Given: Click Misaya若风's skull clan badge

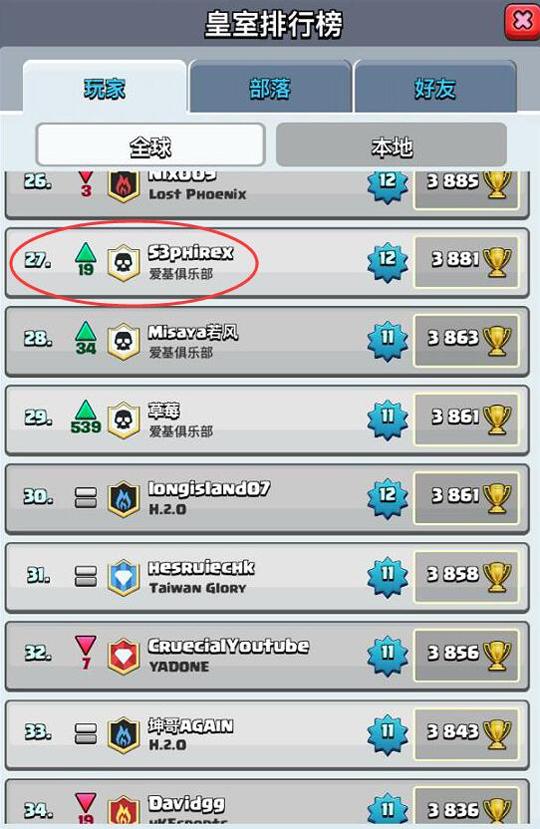Looking at the screenshot, I should point(123,341).
